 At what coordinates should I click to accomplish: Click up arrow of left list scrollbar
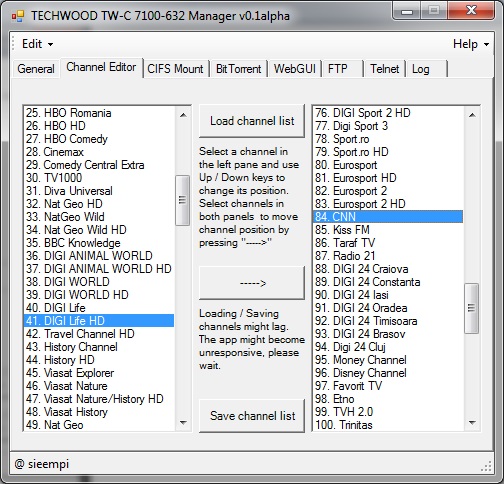click(183, 115)
